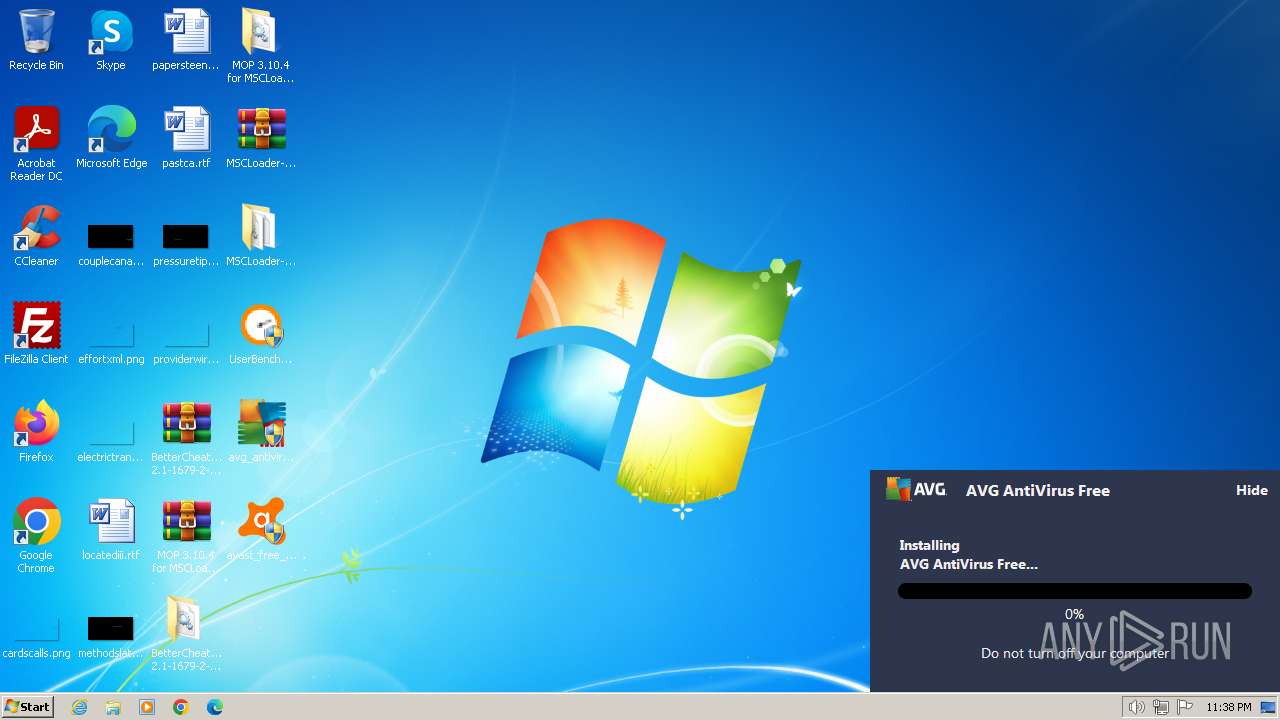Launch Acrobat Reader DC shortcut

point(36,144)
